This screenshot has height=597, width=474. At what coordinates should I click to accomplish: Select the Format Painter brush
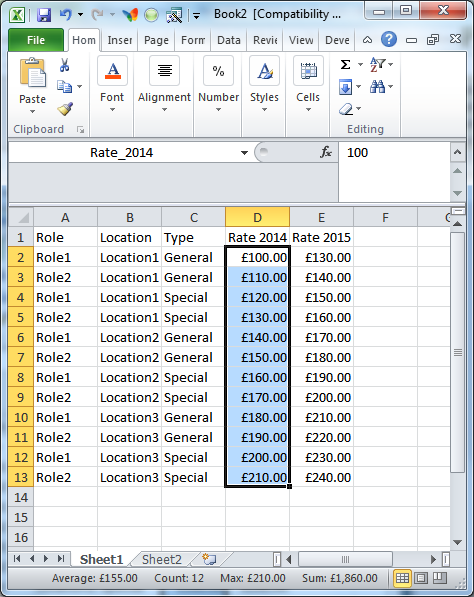65,109
